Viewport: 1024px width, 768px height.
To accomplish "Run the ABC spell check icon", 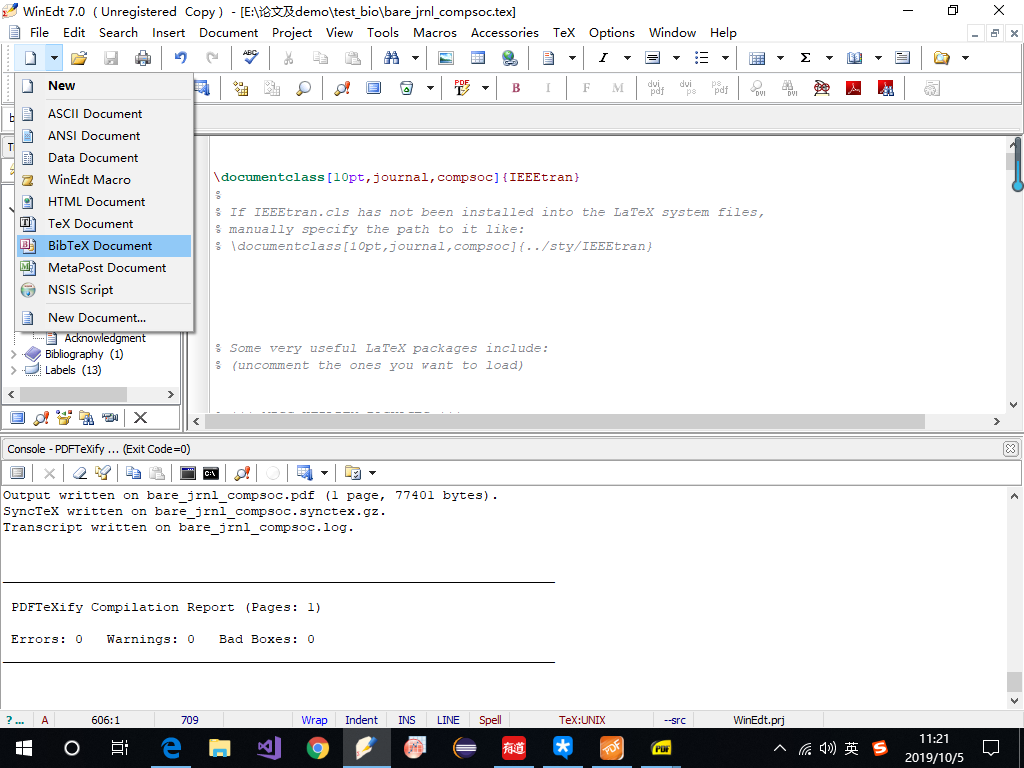I will click(250, 57).
